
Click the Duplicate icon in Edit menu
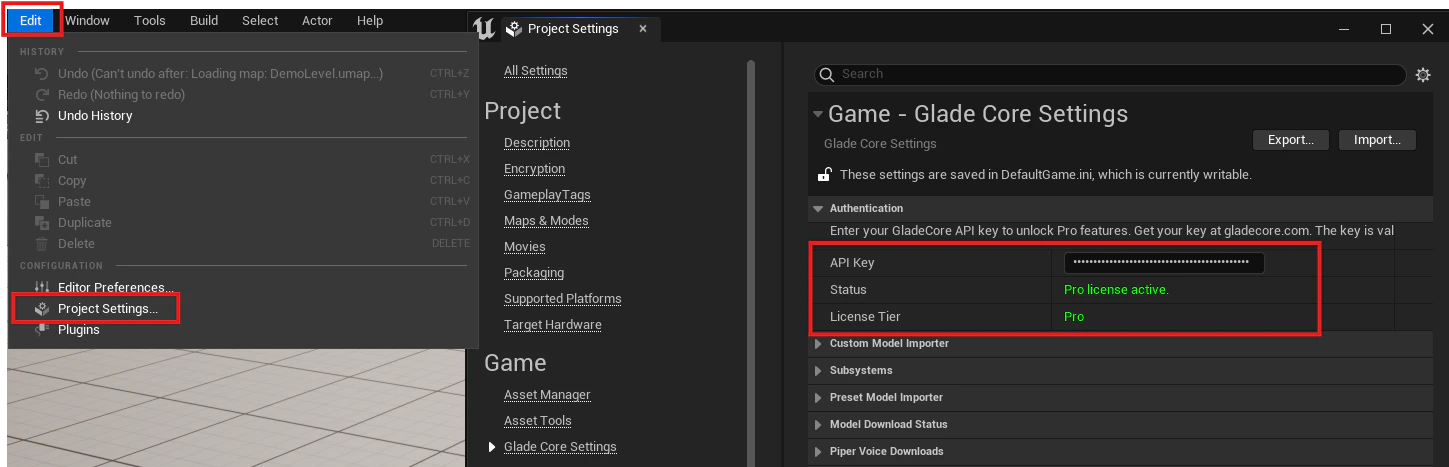pyautogui.click(x=42, y=223)
